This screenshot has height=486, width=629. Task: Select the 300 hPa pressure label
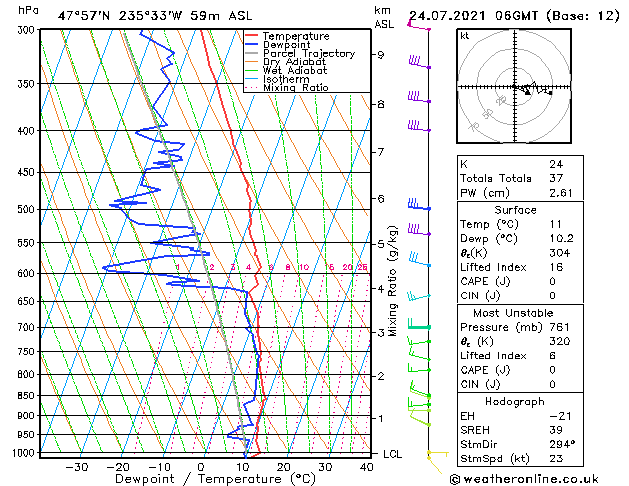[28, 30]
